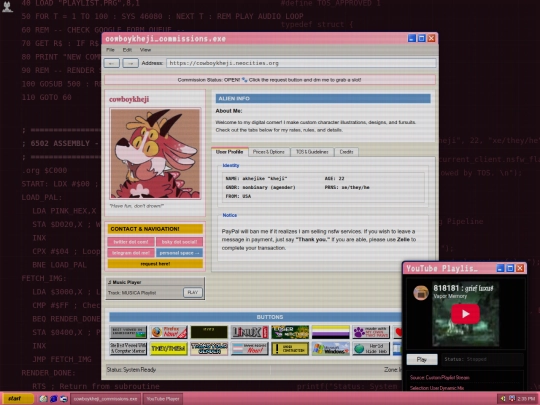This screenshot has width=540, height=405.
Task: Click the dark olive badge in first row
Action: coord(209,332)
